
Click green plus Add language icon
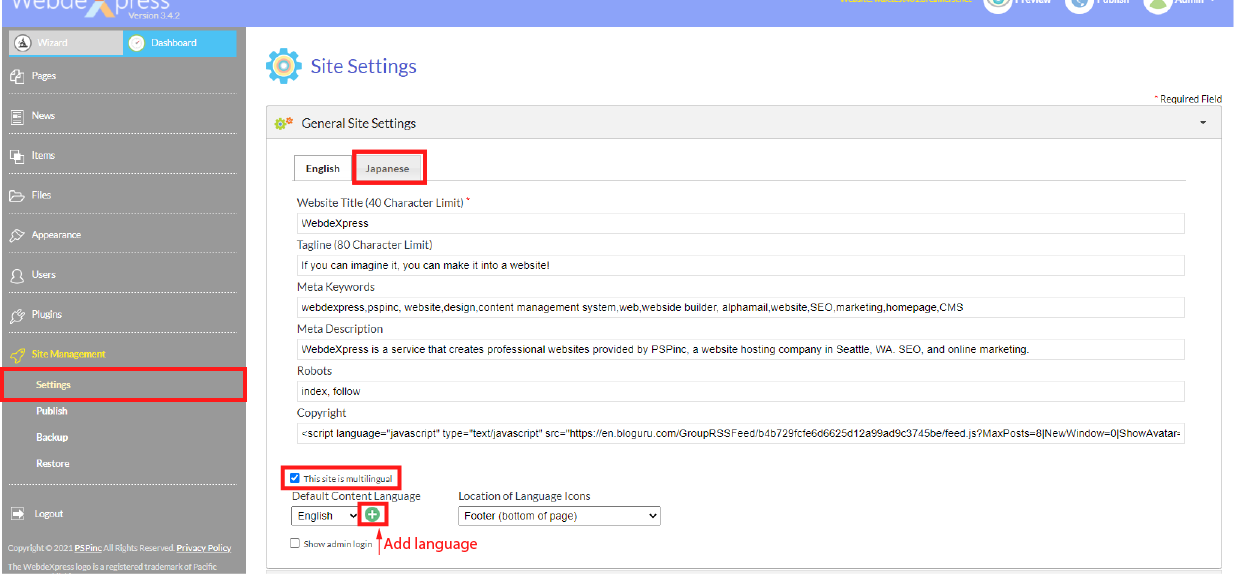(372, 514)
